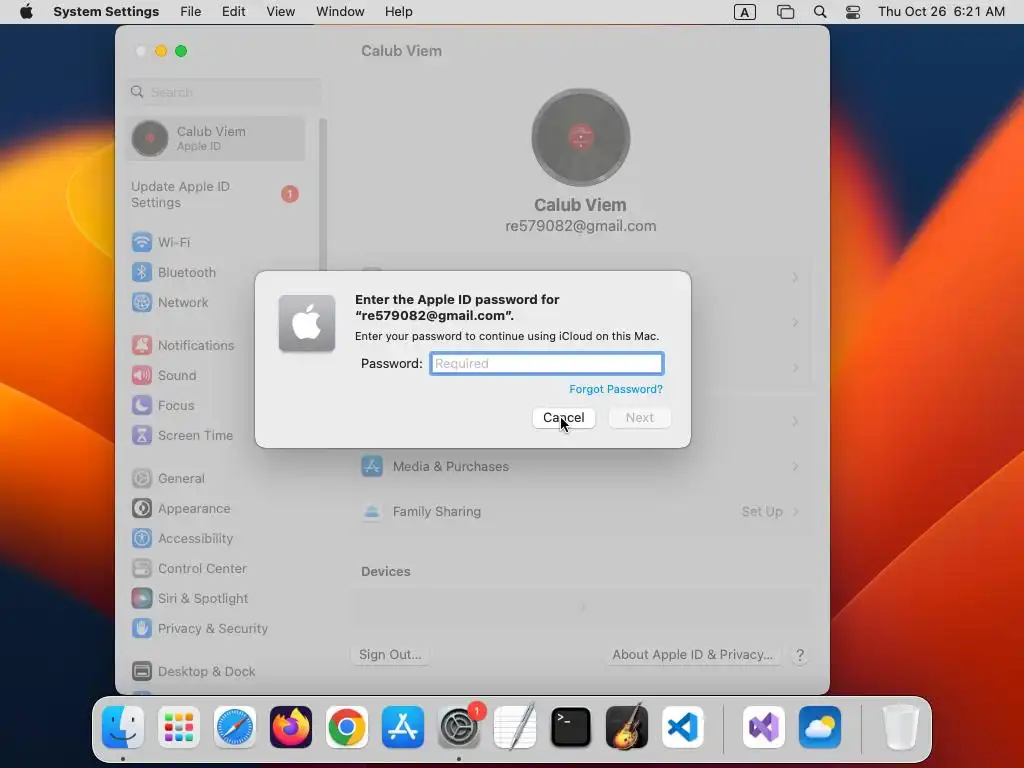
Task: Select Calub Viem Apple ID sidebar row
Action: (215, 138)
